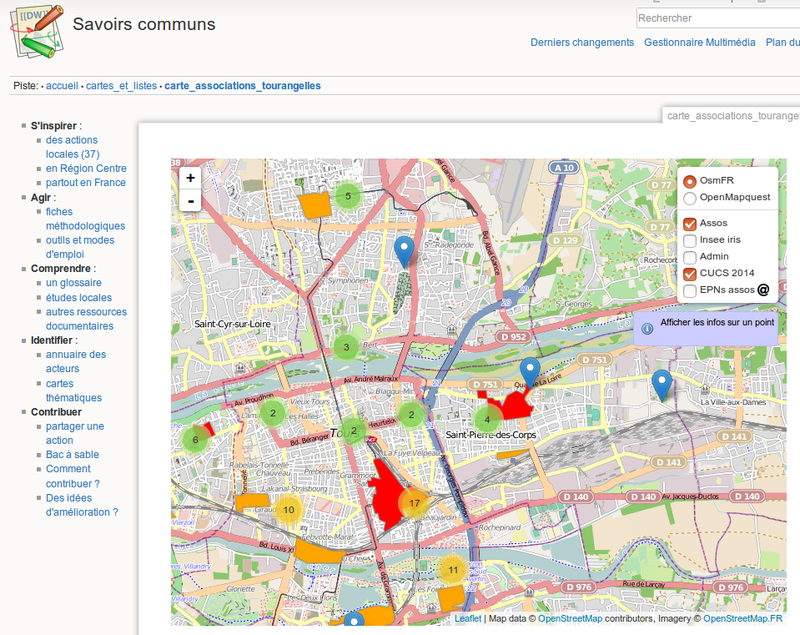The image size is (800, 635).
Task: Click the blue marker near La Ville-aux-Dames
Action: 661,383
